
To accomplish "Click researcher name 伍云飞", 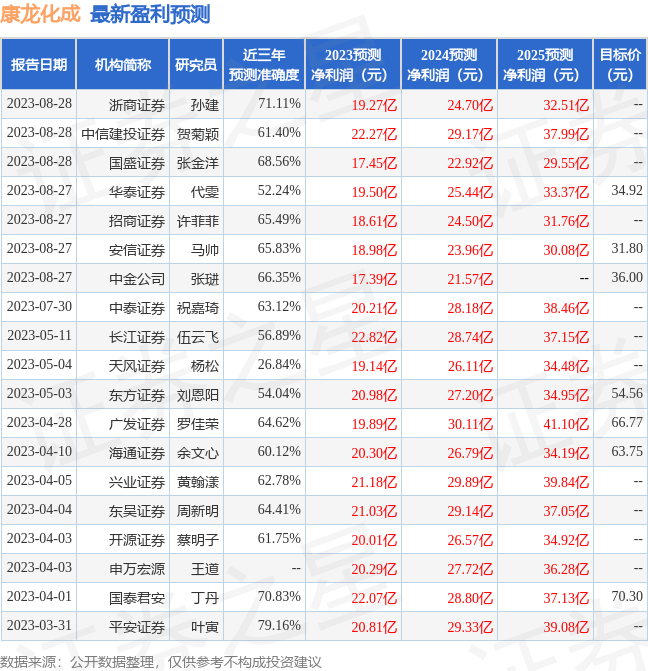I will click(x=198, y=337).
